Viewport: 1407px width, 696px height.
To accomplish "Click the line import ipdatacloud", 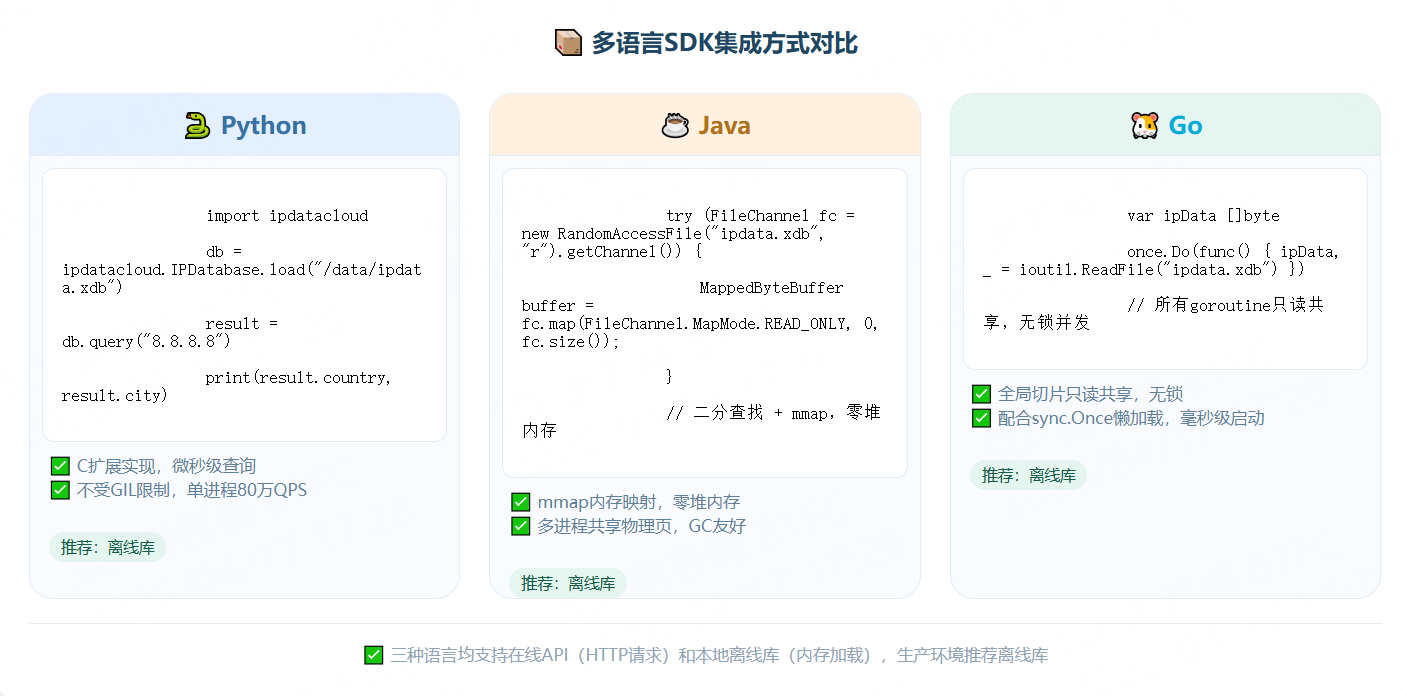I will [287, 216].
